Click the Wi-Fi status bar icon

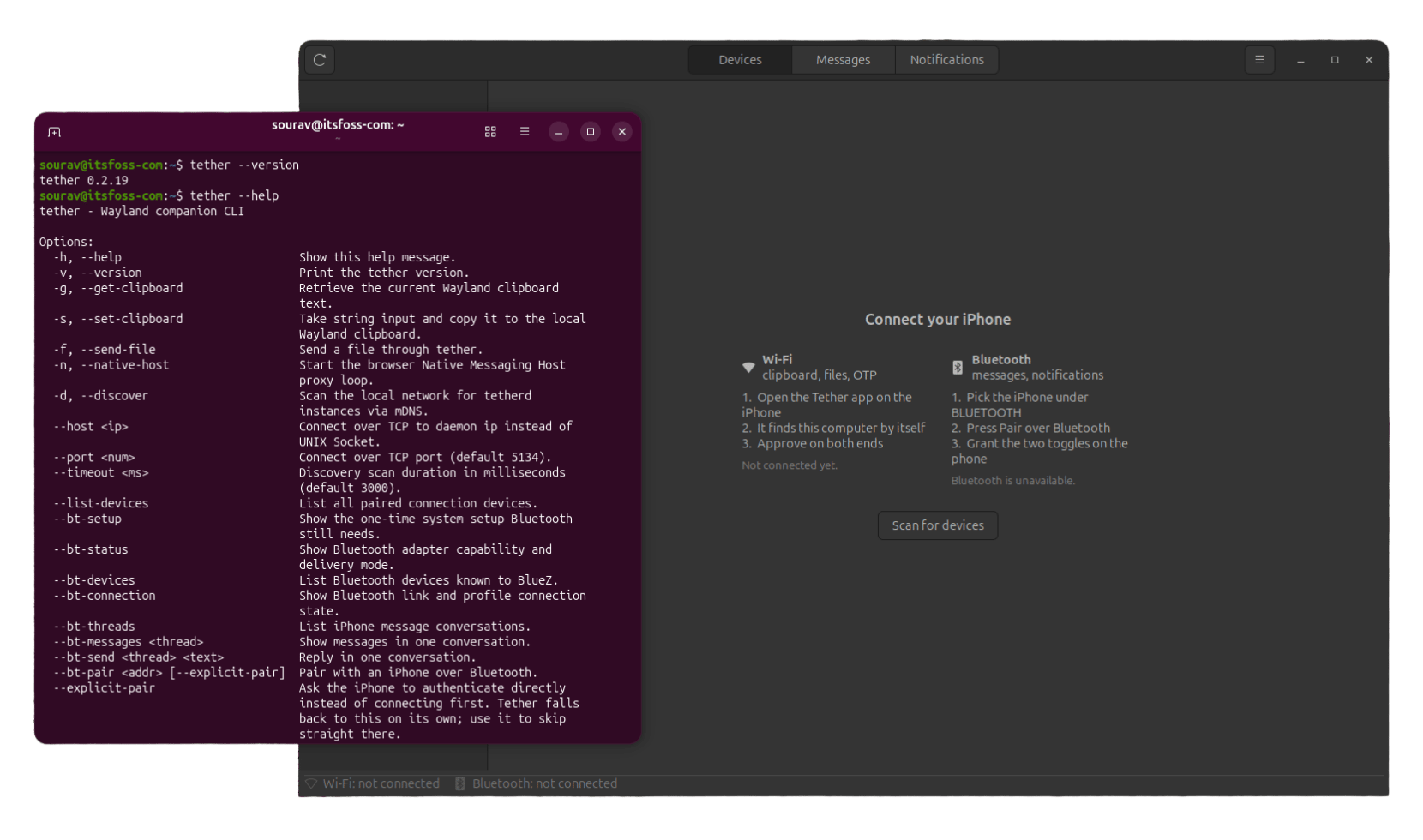pyautogui.click(x=312, y=783)
